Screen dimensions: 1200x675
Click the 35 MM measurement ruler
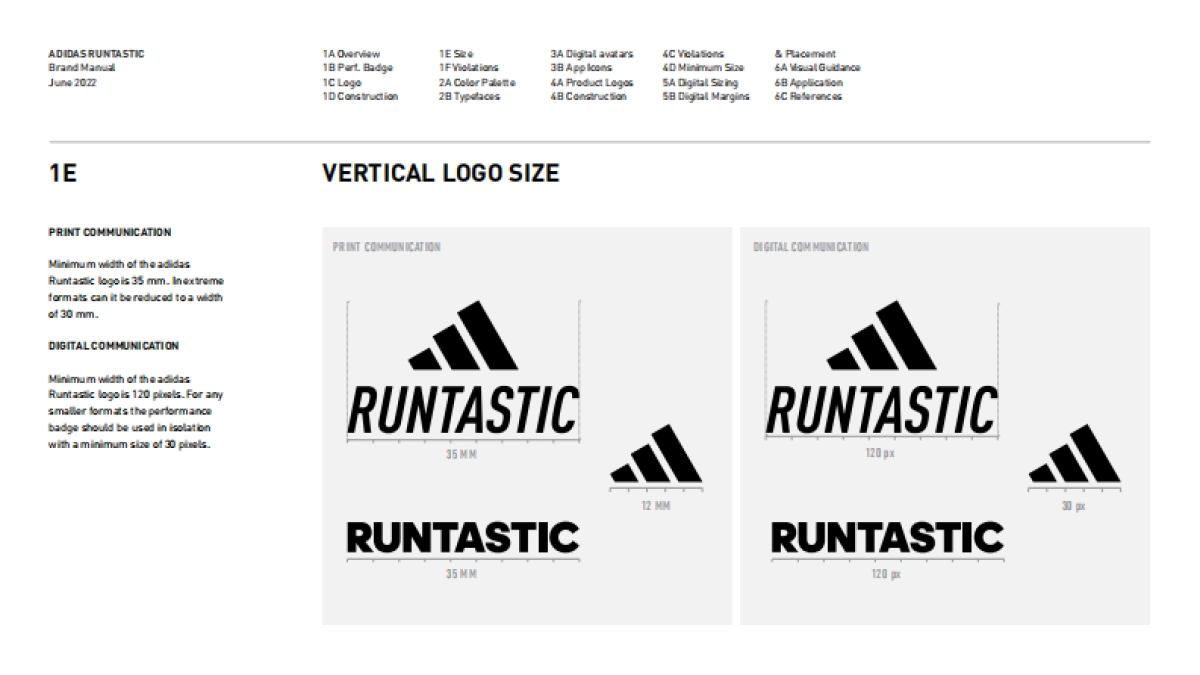[461, 445]
